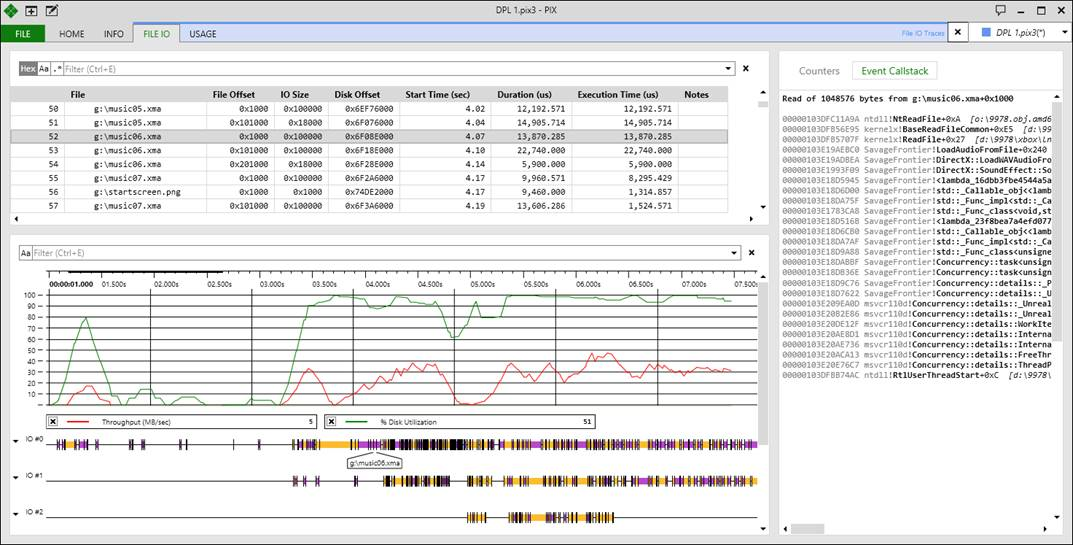This screenshot has width=1073, height=545.
Task: Close the File IO Traces tab
Action: pos(958,32)
